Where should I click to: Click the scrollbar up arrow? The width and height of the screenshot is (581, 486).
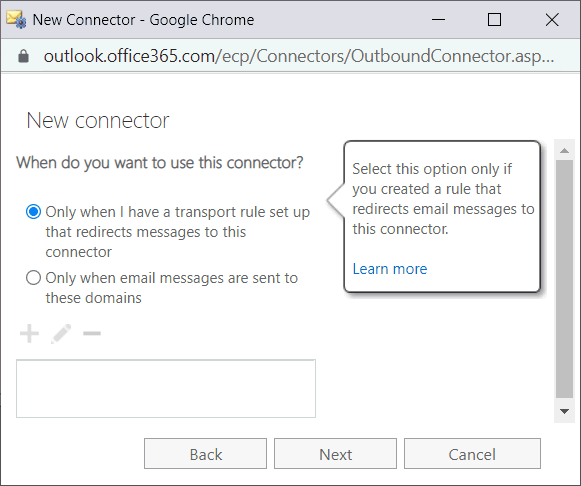[x=564, y=150]
